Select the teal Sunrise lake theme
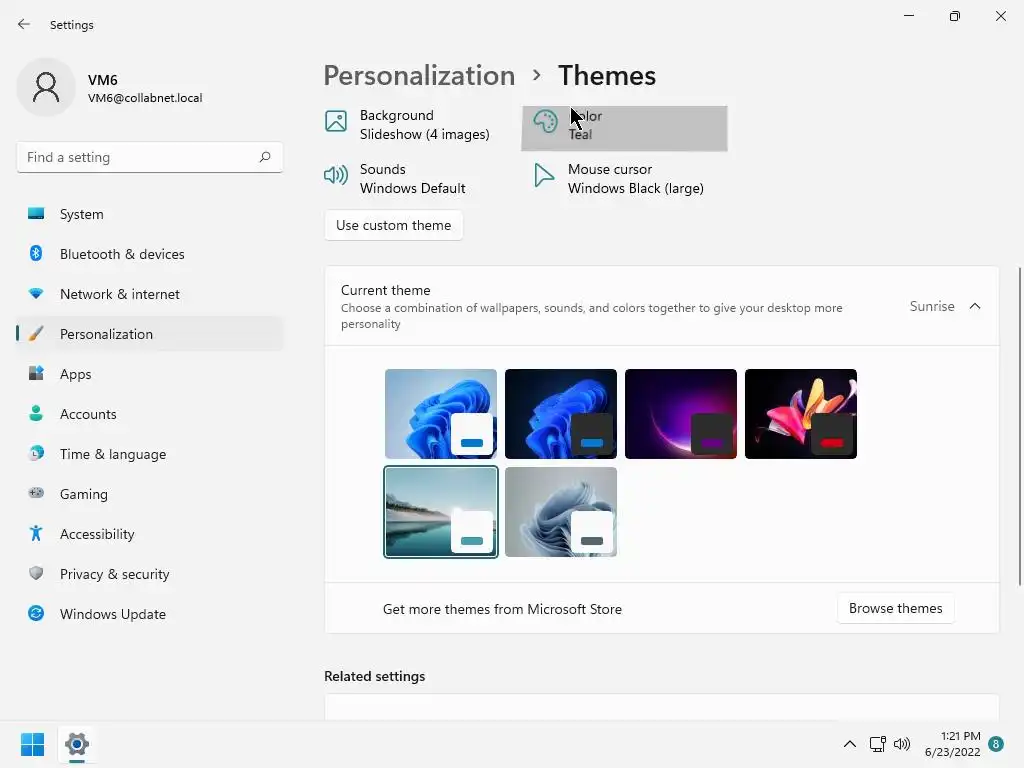Viewport: 1024px width, 768px height. (x=441, y=512)
